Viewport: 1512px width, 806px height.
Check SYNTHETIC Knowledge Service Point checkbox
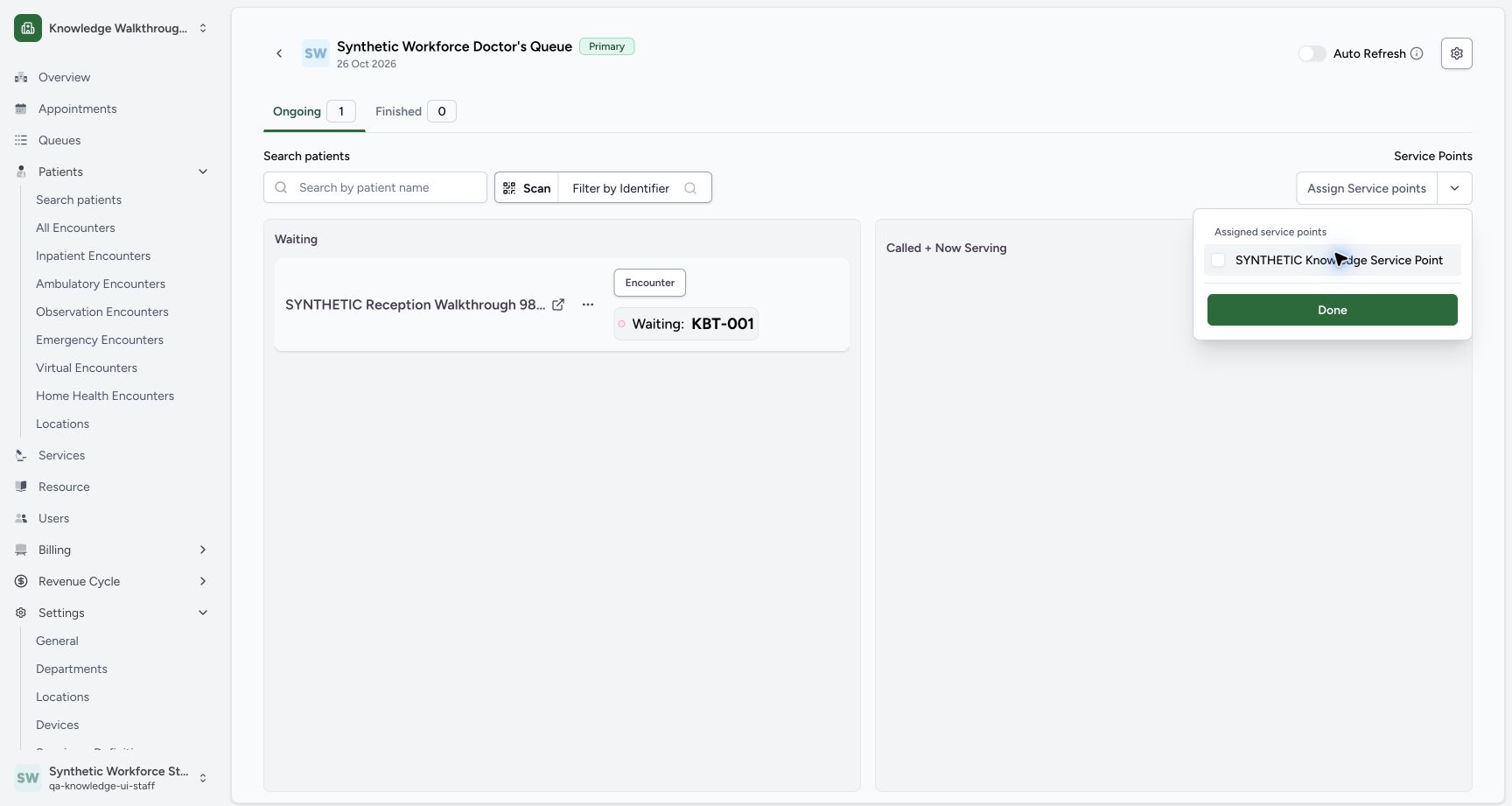pos(1218,260)
